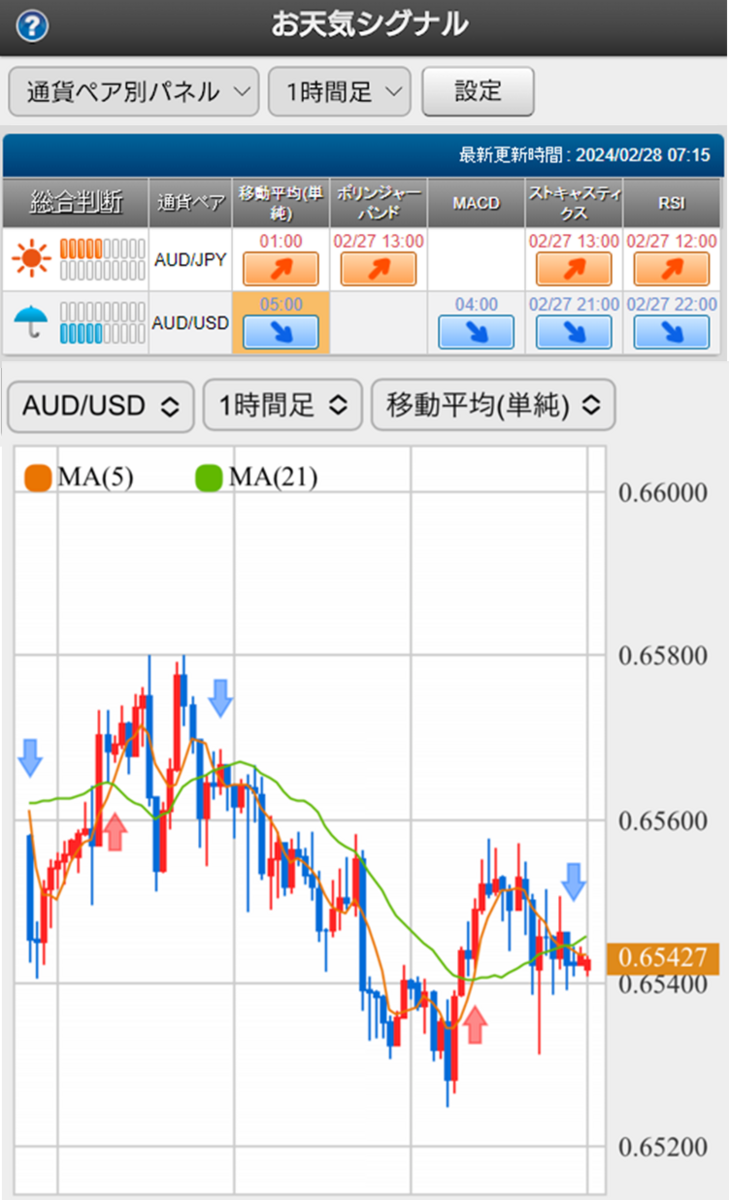Click the 設定 button
The height and width of the screenshot is (1200, 729).
[x=478, y=92]
